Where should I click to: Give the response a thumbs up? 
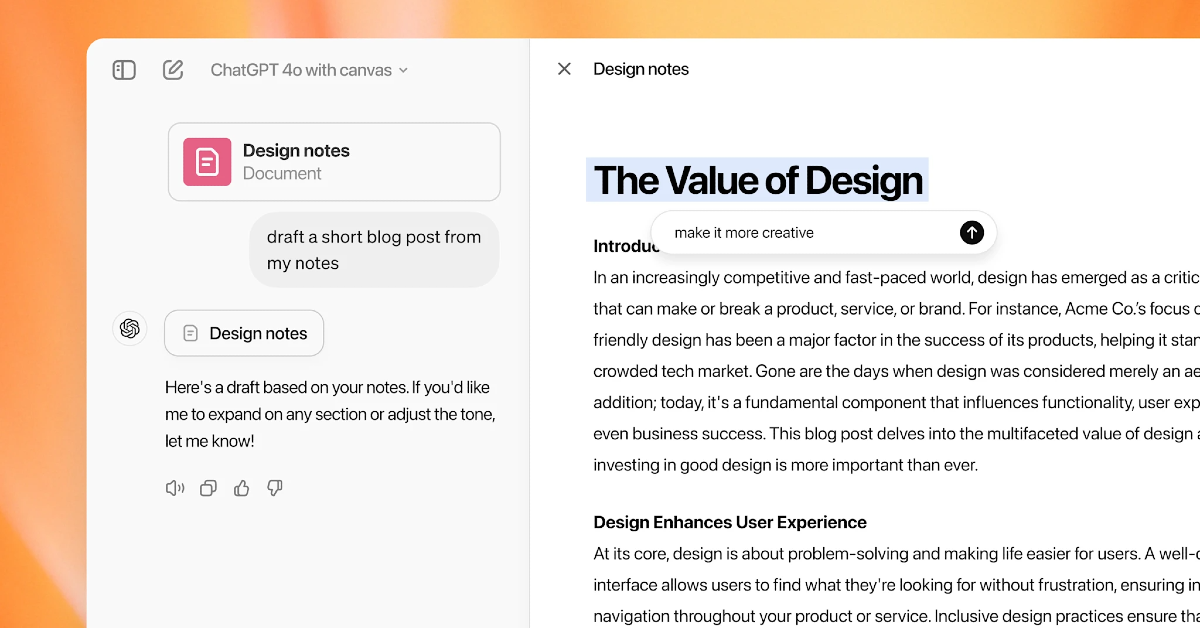click(241, 488)
